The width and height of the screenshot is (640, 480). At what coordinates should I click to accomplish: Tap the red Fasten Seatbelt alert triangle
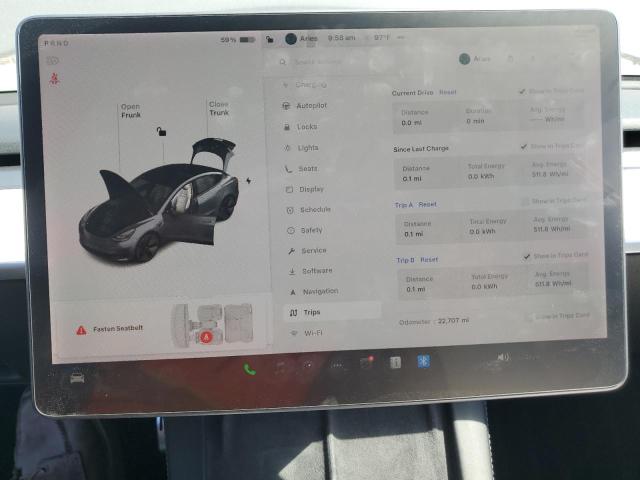coord(81,330)
